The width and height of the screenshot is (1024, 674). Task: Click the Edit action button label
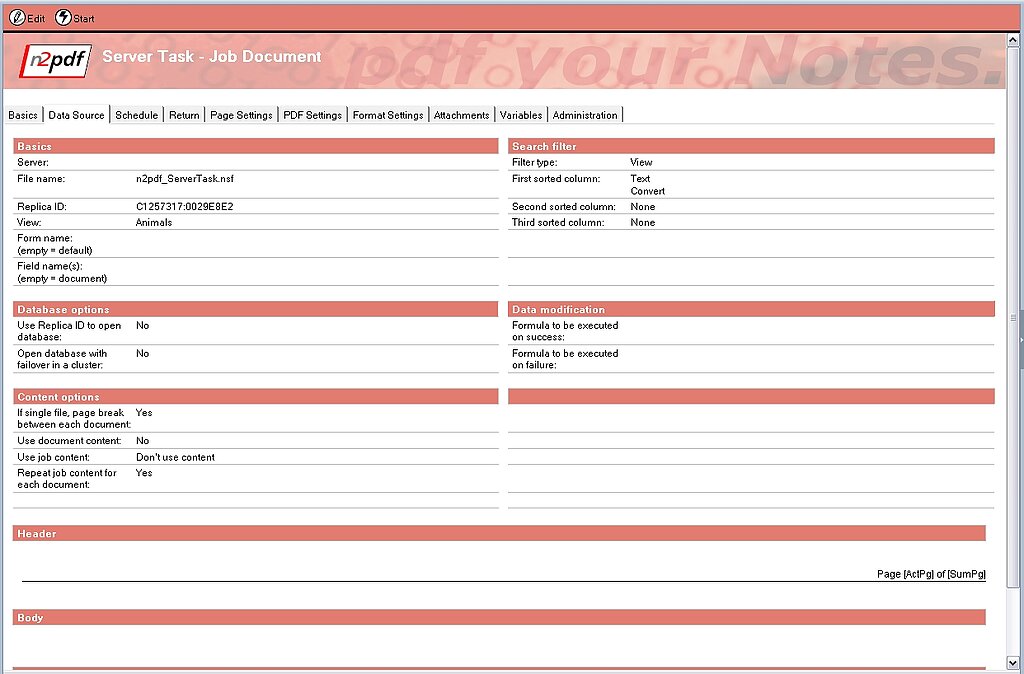[x=36, y=18]
